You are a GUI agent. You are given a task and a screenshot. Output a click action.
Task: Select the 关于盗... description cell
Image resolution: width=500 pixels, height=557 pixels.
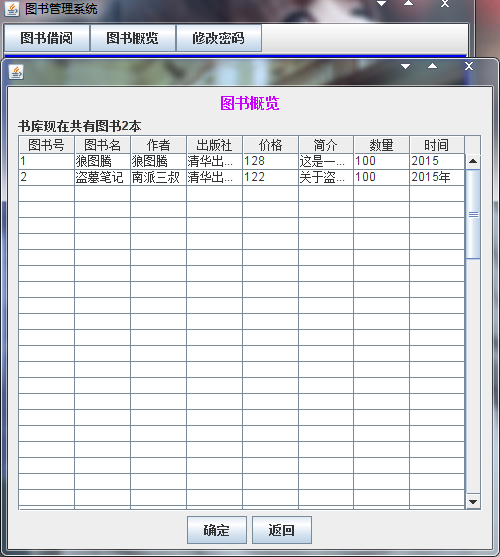tap(326, 177)
